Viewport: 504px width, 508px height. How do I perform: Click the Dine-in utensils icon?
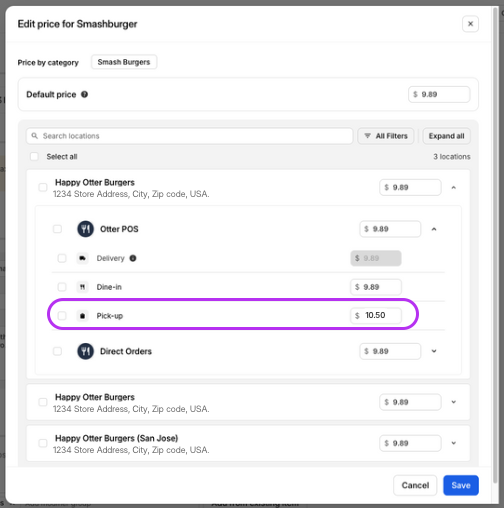(82, 287)
